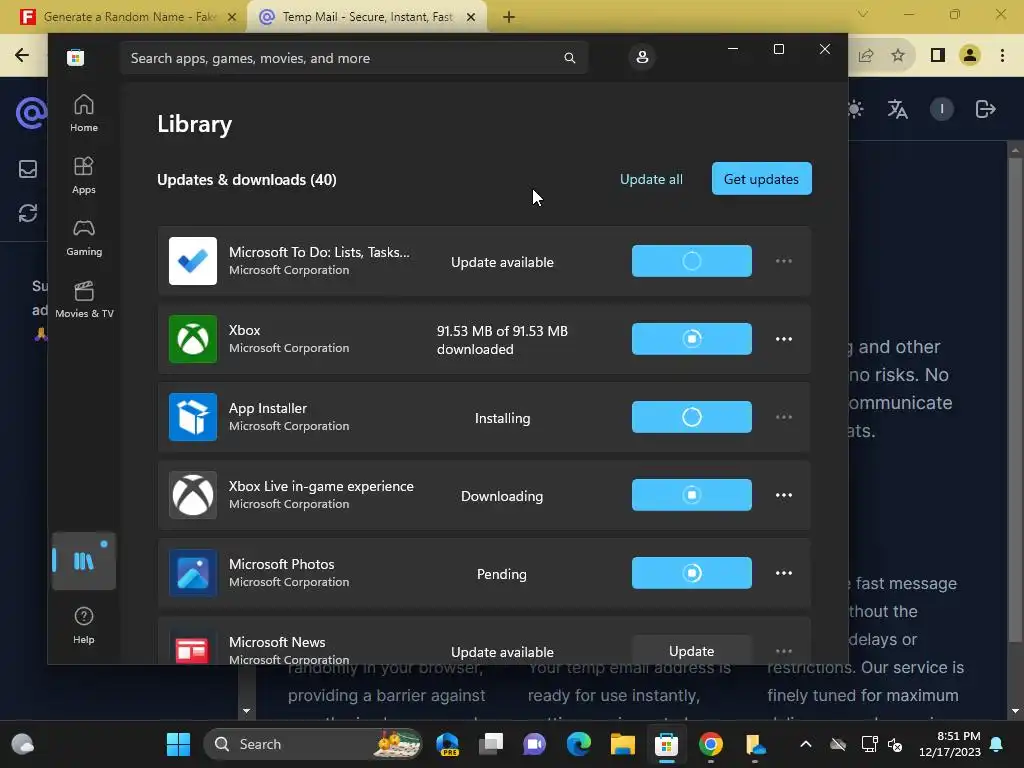Screen dimensions: 1024x768
Task: Click Temp Mail logout icon
Action: click(x=985, y=109)
